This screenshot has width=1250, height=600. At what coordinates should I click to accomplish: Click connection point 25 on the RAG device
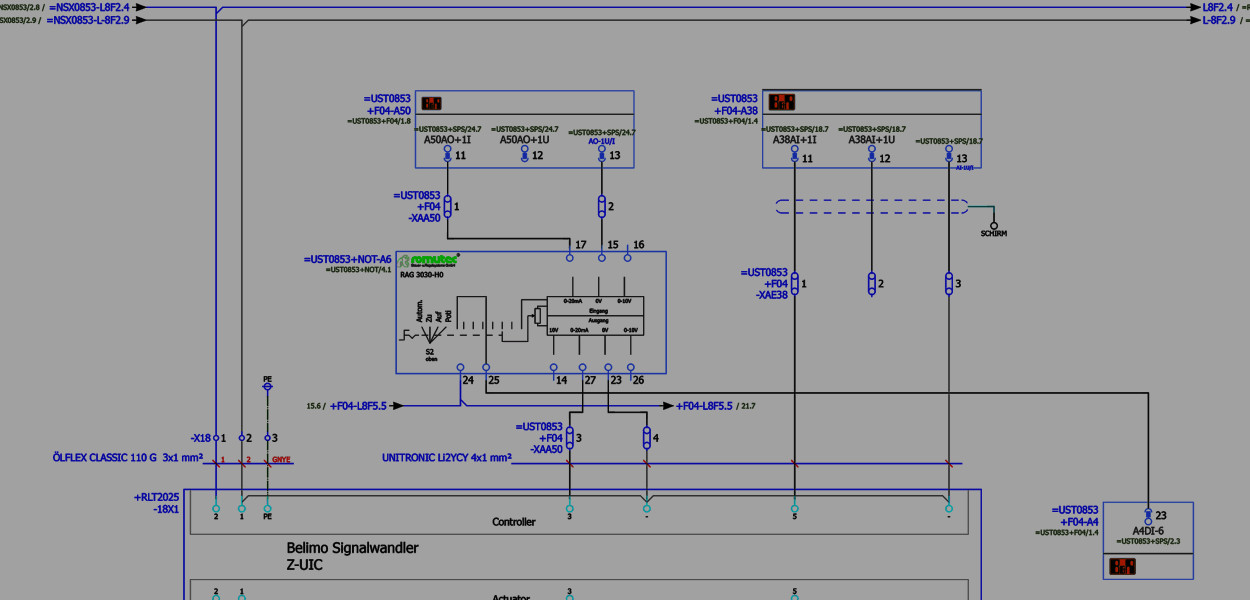(486, 368)
